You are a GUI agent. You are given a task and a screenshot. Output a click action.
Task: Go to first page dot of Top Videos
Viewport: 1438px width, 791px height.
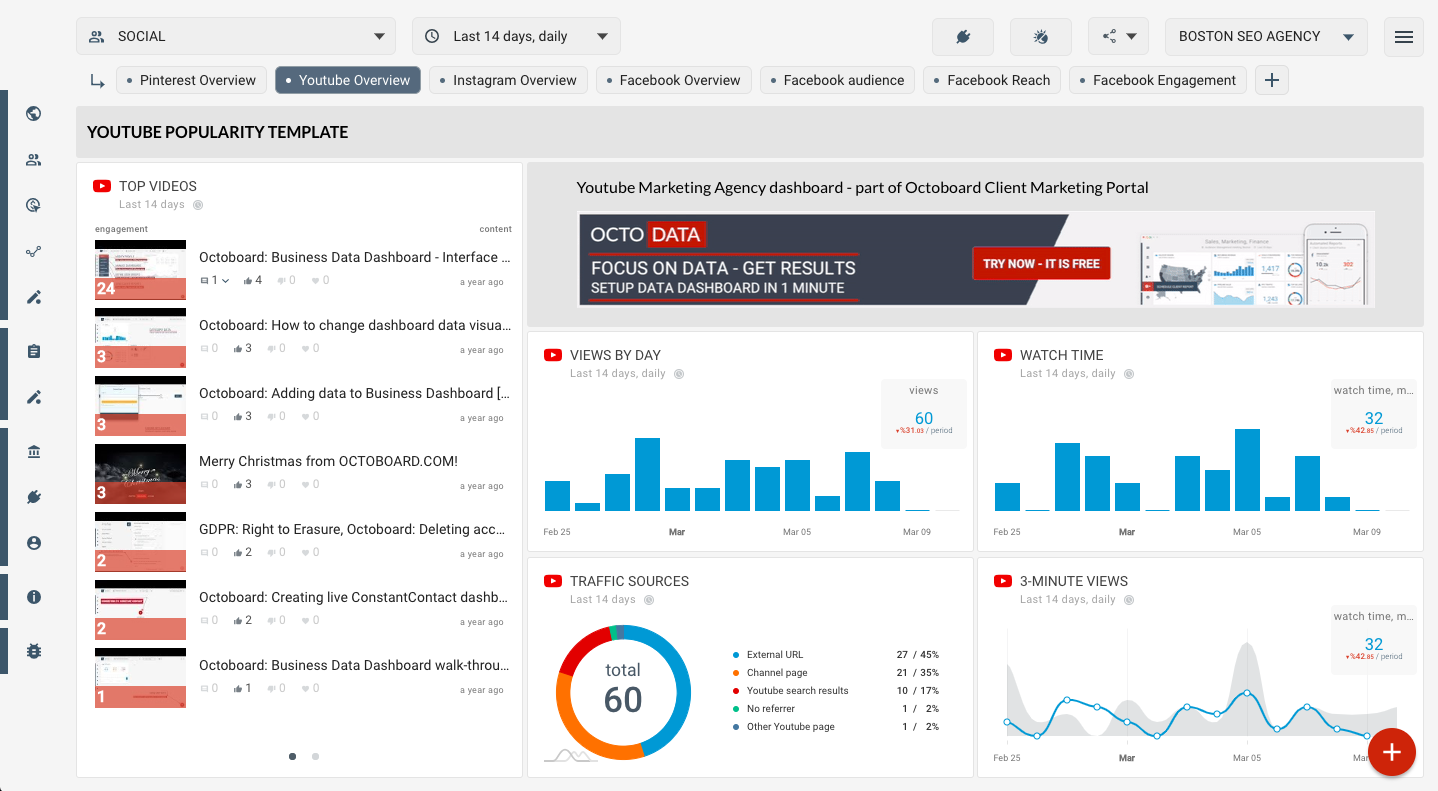pyautogui.click(x=292, y=757)
